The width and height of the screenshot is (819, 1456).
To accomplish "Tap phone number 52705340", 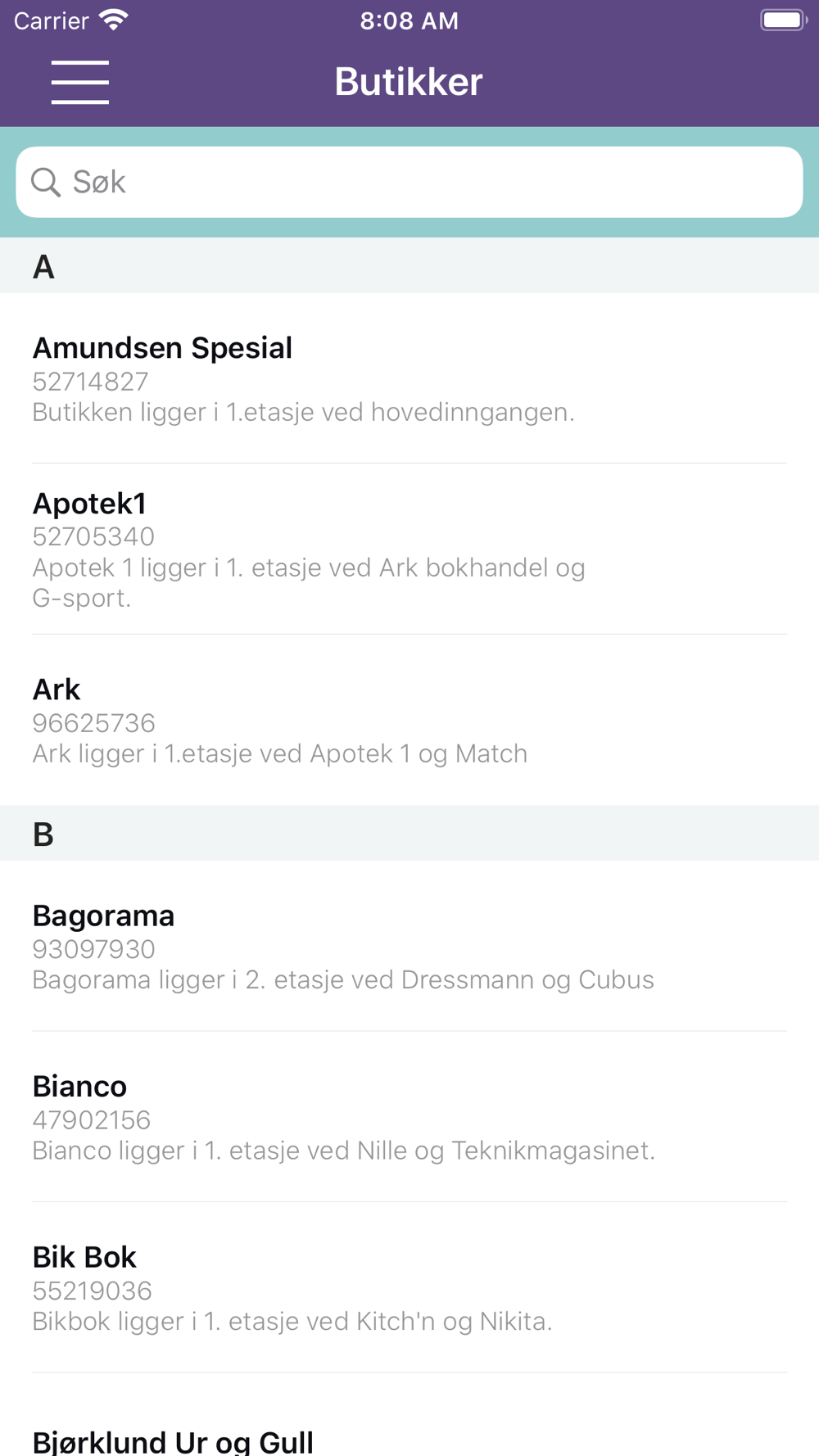I will click(x=93, y=536).
